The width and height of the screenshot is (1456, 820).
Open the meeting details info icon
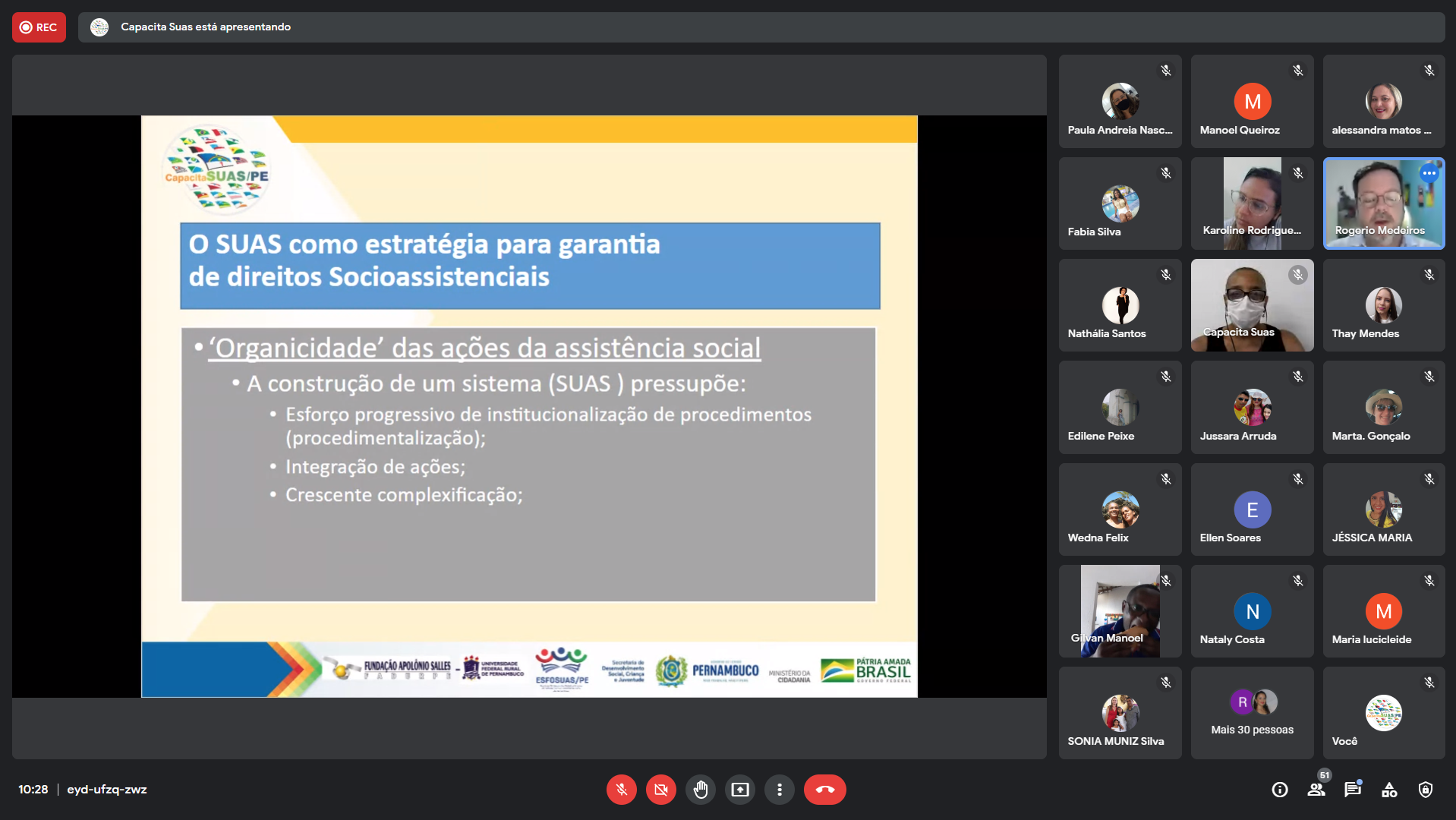1280,790
